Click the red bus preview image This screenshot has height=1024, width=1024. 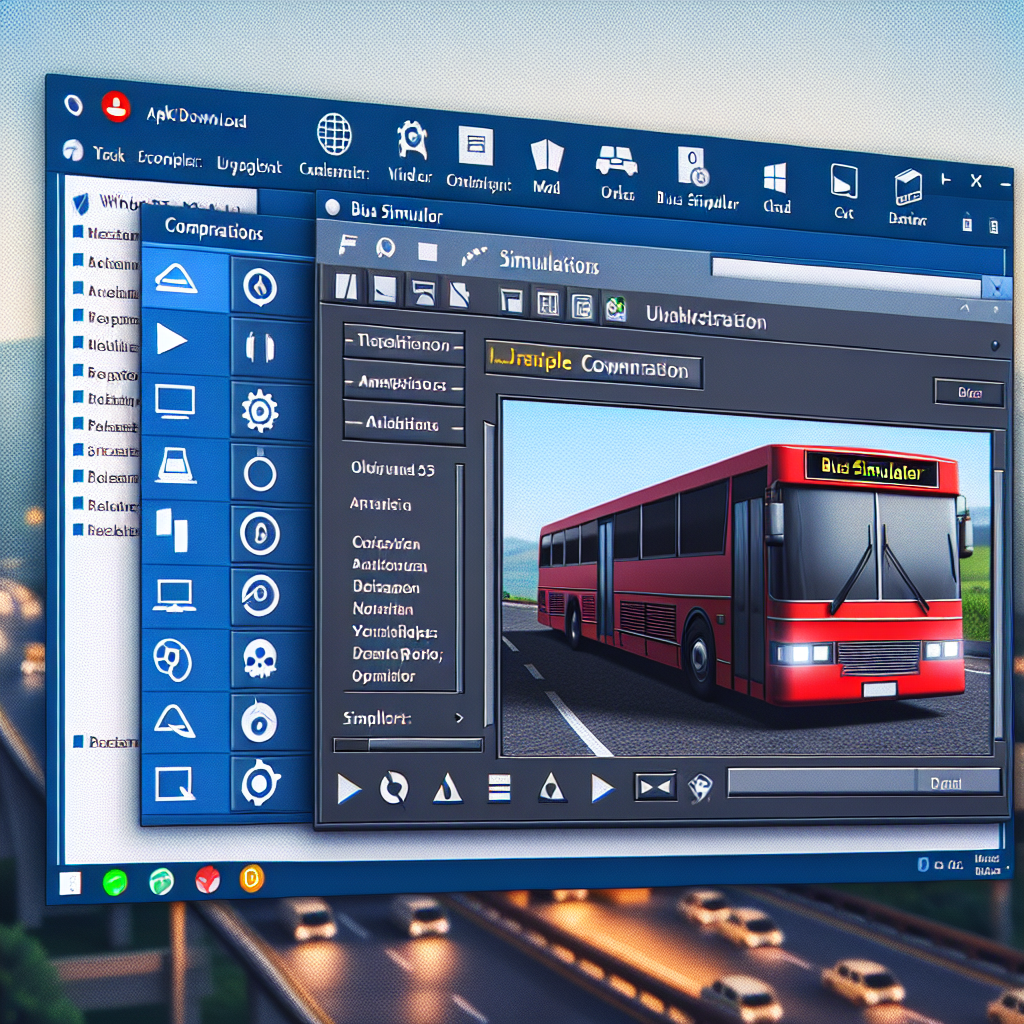tap(746, 580)
